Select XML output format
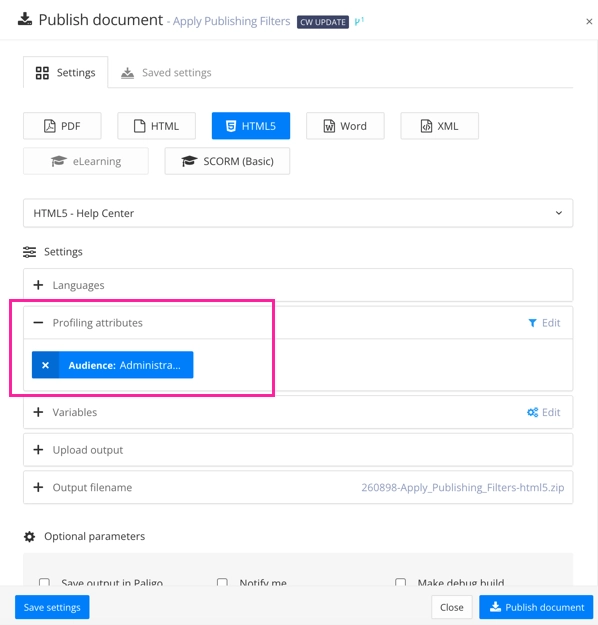The width and height of the screenshot is (598, 625). pos(439,126)
